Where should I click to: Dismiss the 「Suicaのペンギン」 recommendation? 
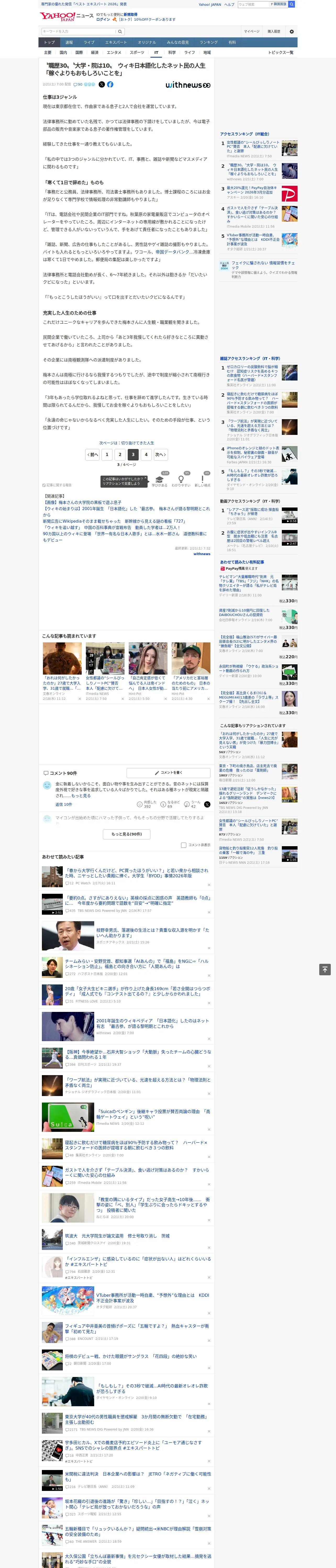click(209, 1130)
